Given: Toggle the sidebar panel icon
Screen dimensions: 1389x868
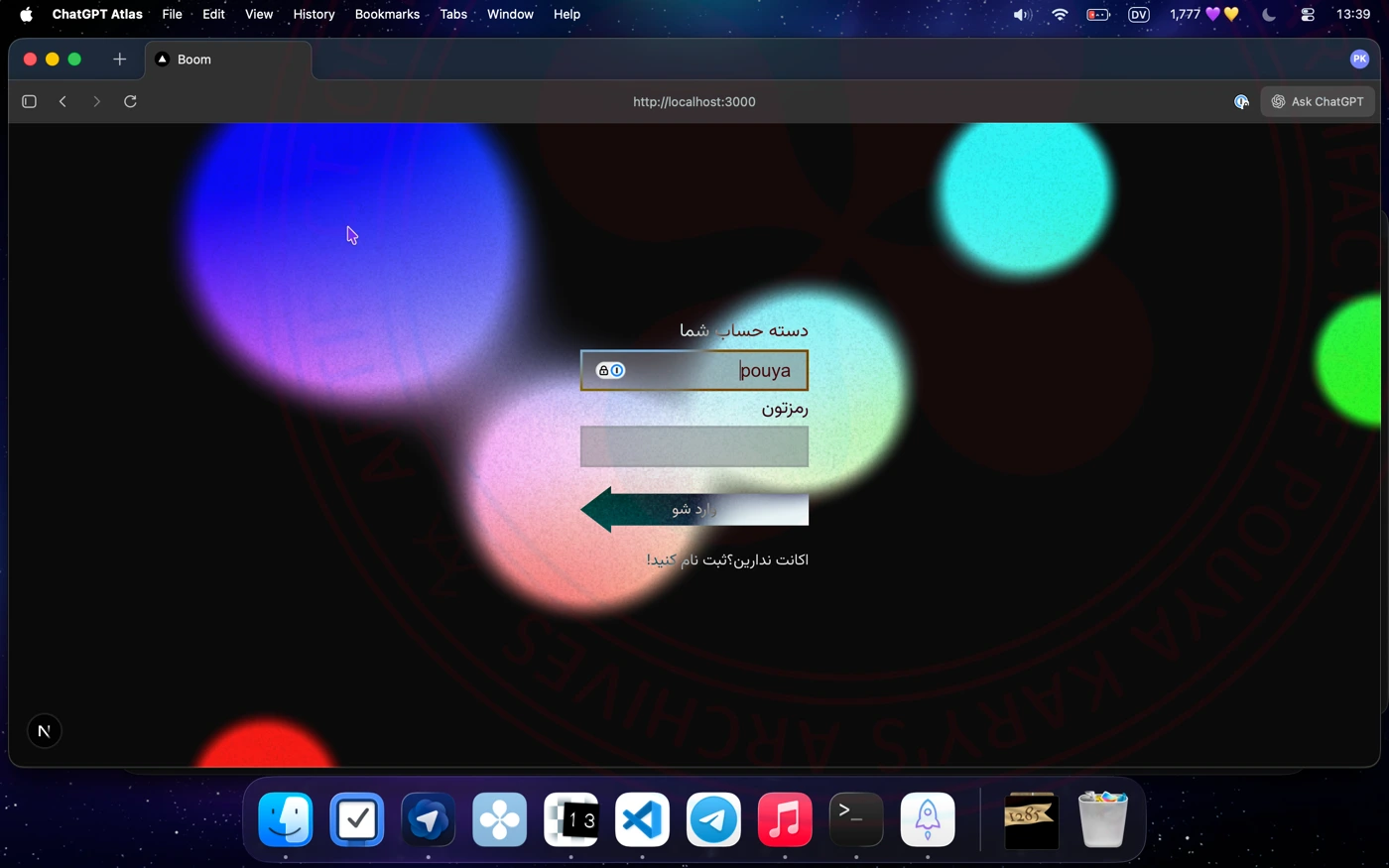Looking at the screenshot, I should 29,101.
